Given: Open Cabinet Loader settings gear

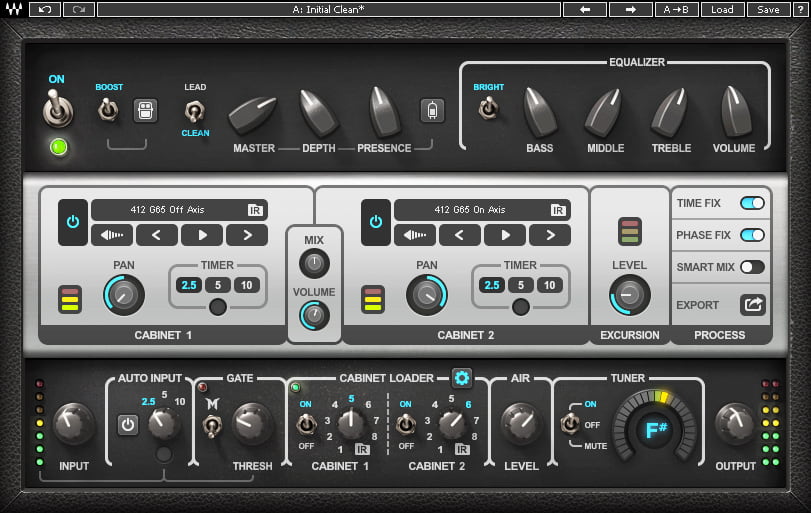Looking at the screenshot, I should [x=461, y=378].
